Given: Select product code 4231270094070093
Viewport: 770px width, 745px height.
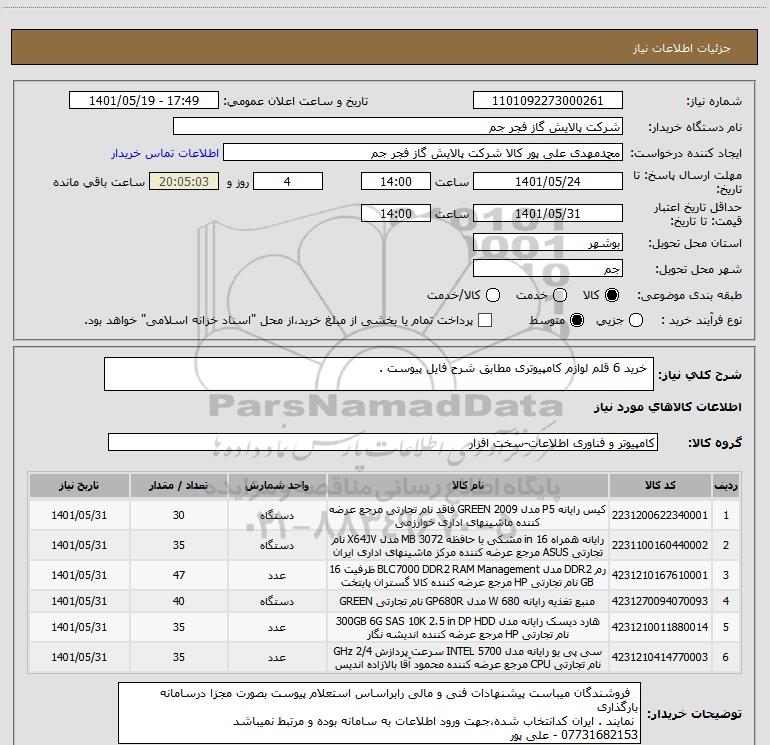Looking at the screenshot, I should (x=660, y=601).
